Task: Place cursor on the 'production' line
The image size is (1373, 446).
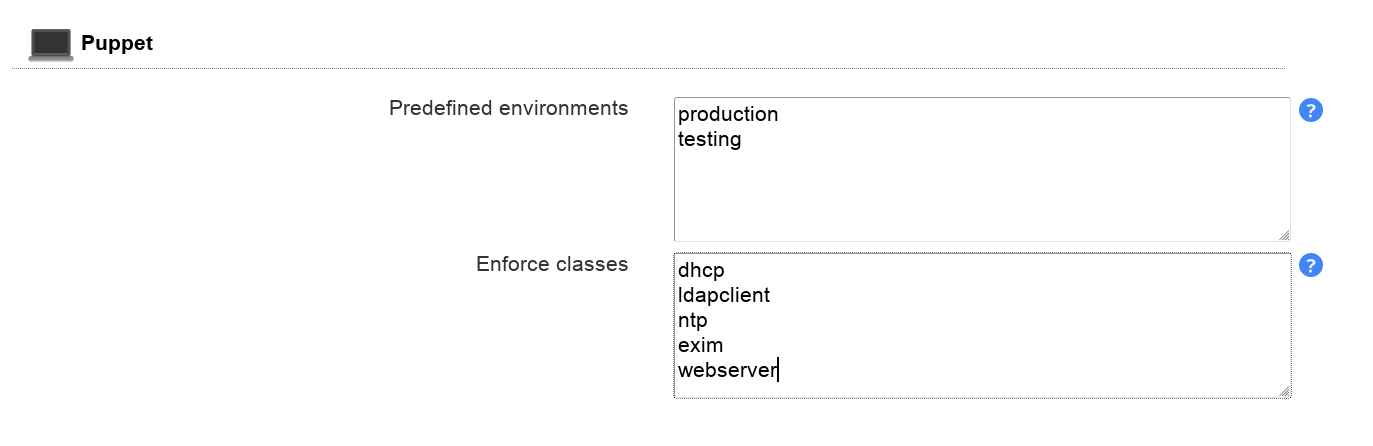Action: click(x=728, y=114)
